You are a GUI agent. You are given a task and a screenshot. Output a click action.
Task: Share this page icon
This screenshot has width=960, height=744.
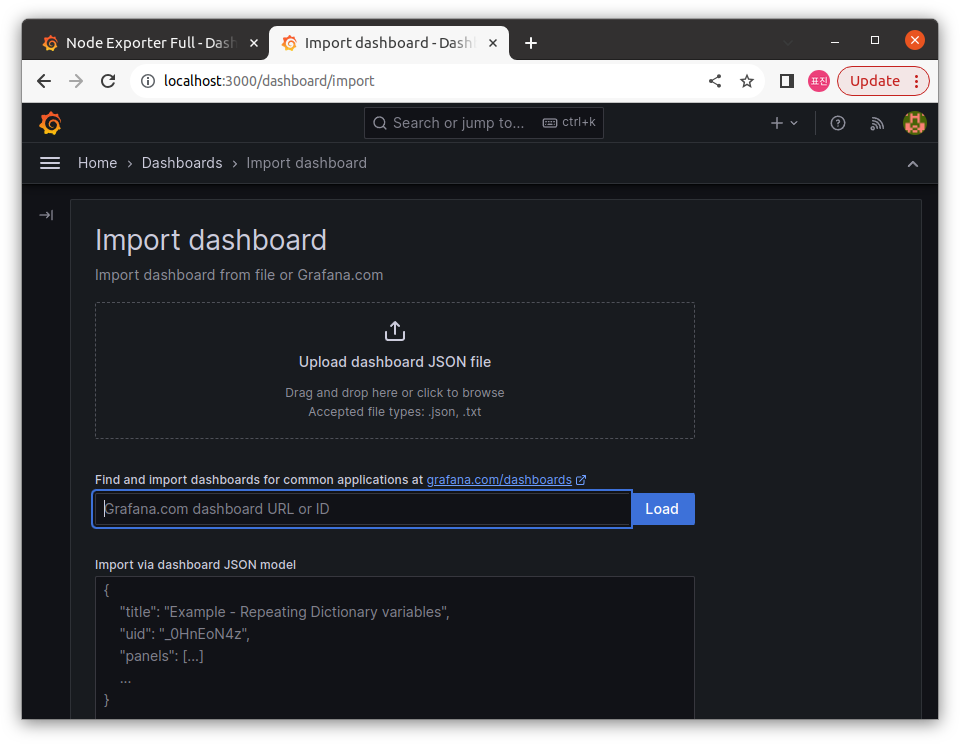(x=714, y=81)
